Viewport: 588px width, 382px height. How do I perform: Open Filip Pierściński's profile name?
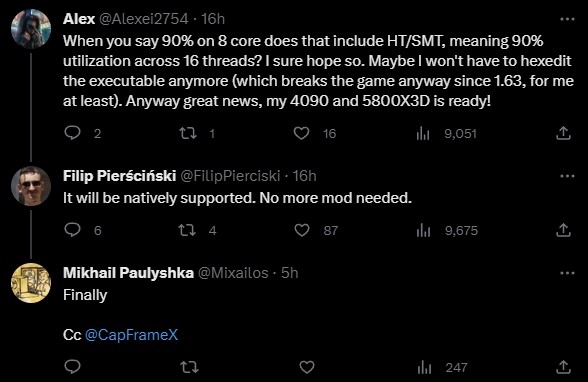119,175
